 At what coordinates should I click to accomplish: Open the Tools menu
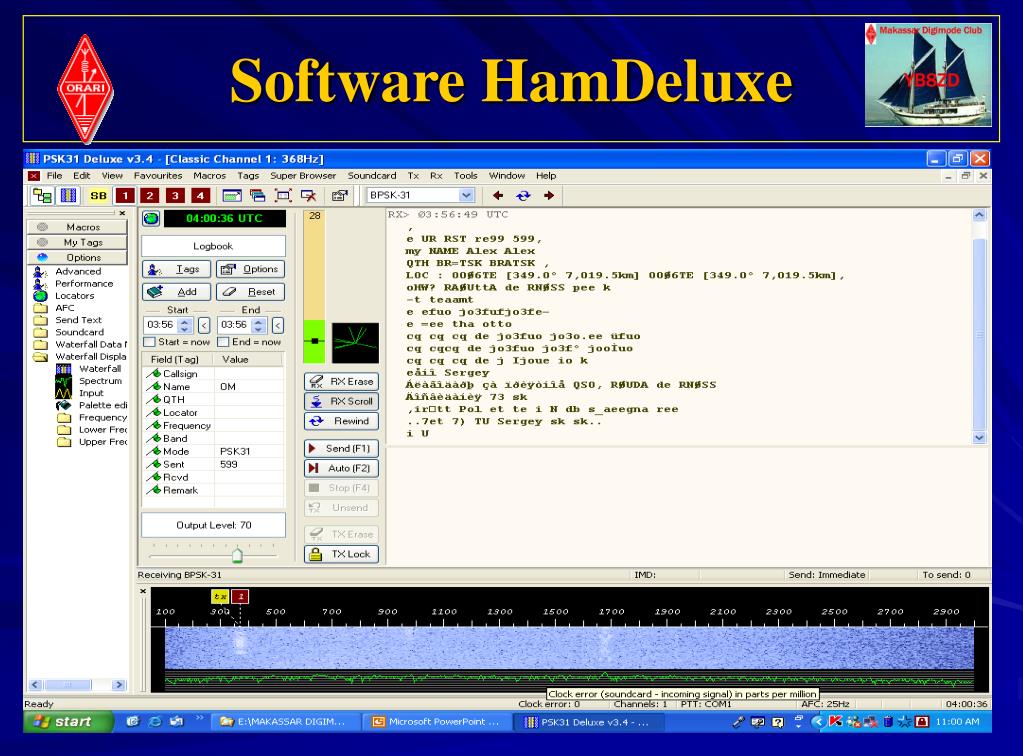(466, 175)
